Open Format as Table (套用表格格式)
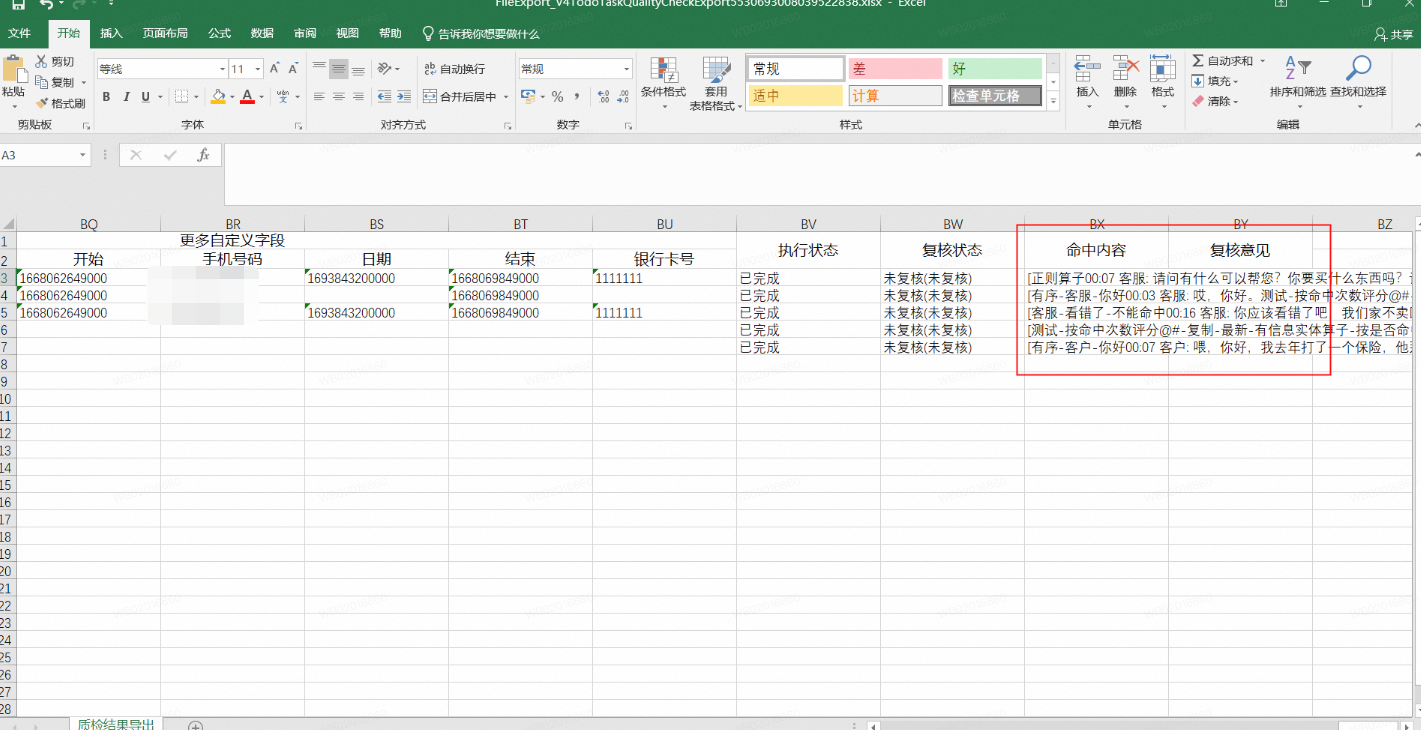Viewport: 1421px width, 730px height. coord(716,82)
